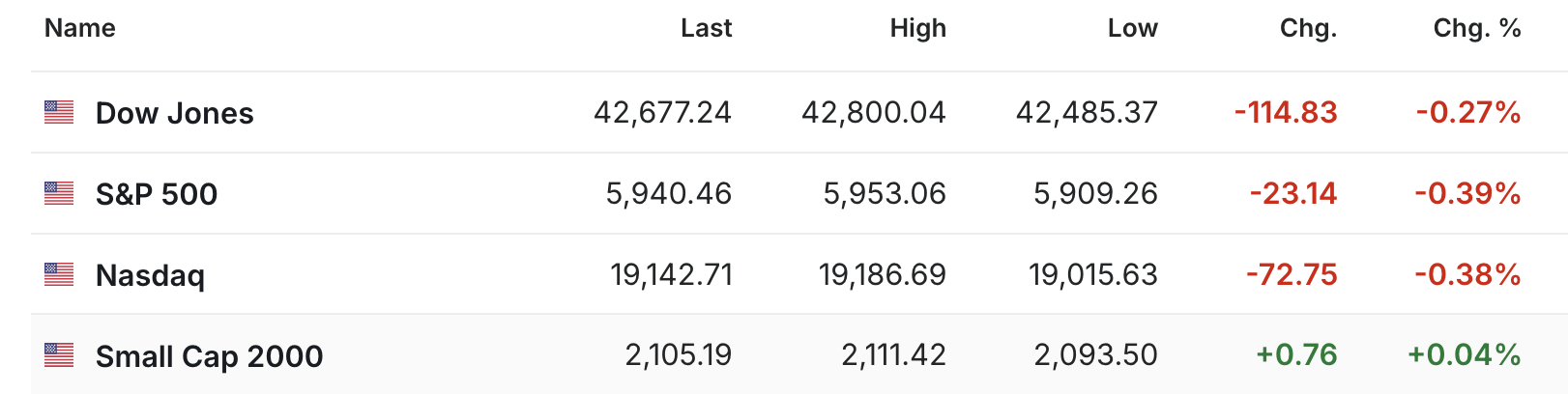Click the US flag beside Small Cap 2000

(59, 356)
